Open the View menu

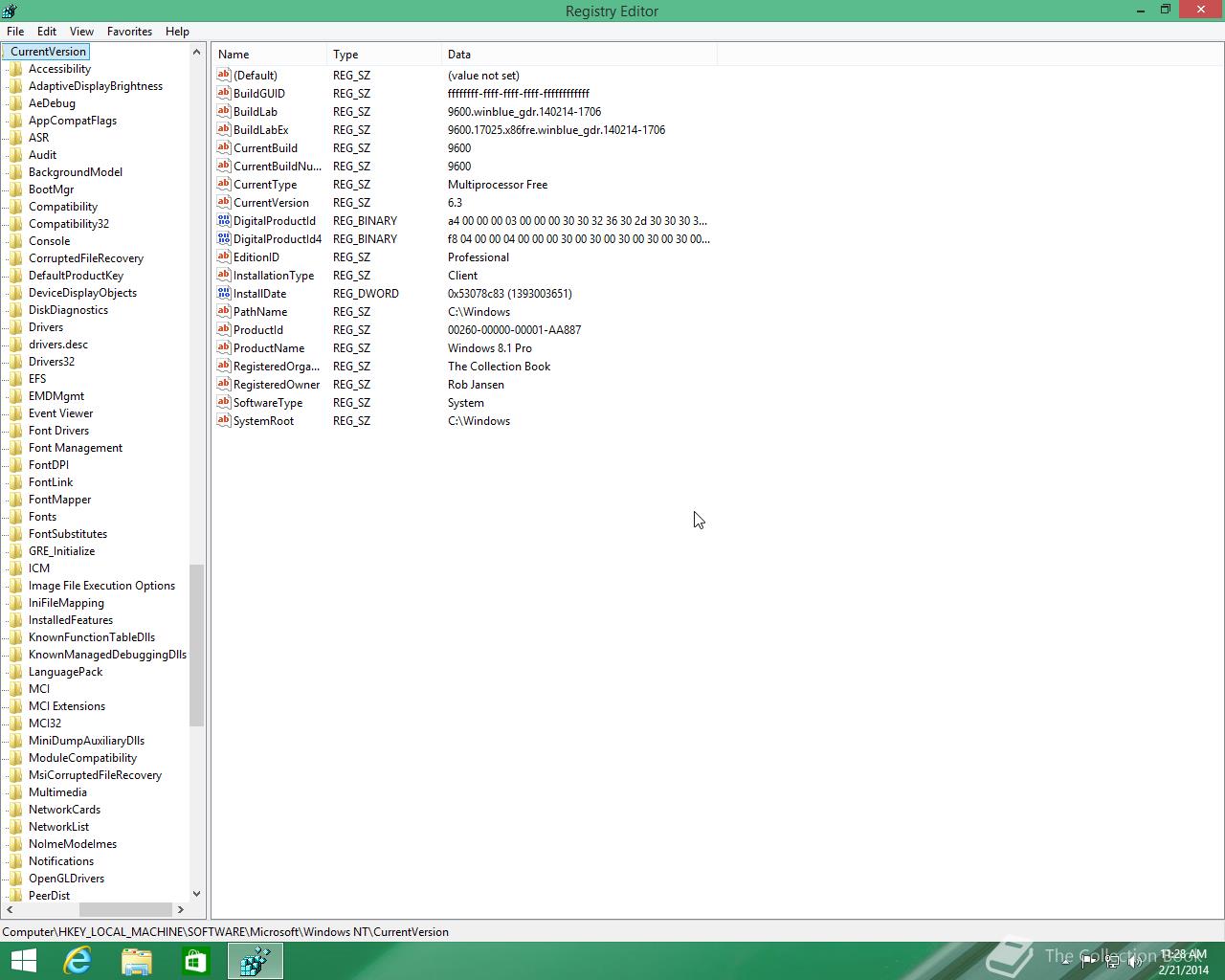81,32
